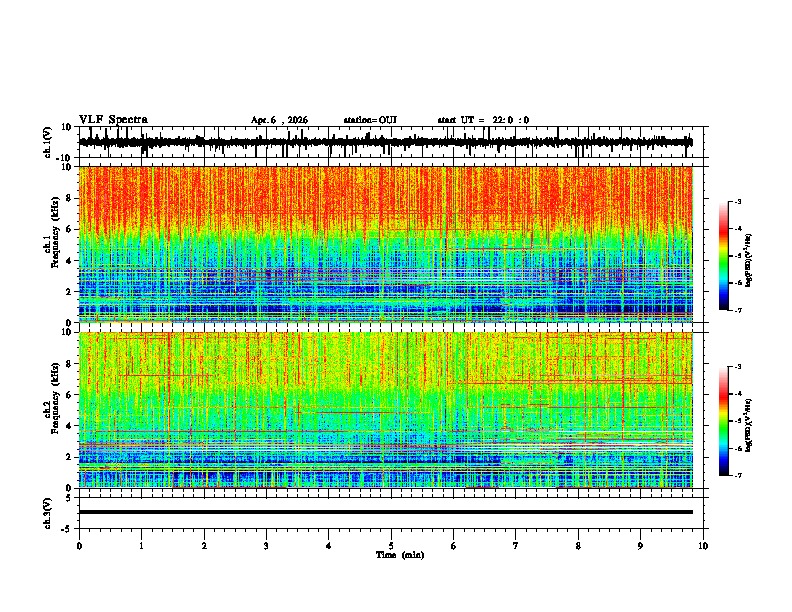
Task: Click time axis tick label "10"
Action: (703, 546)
